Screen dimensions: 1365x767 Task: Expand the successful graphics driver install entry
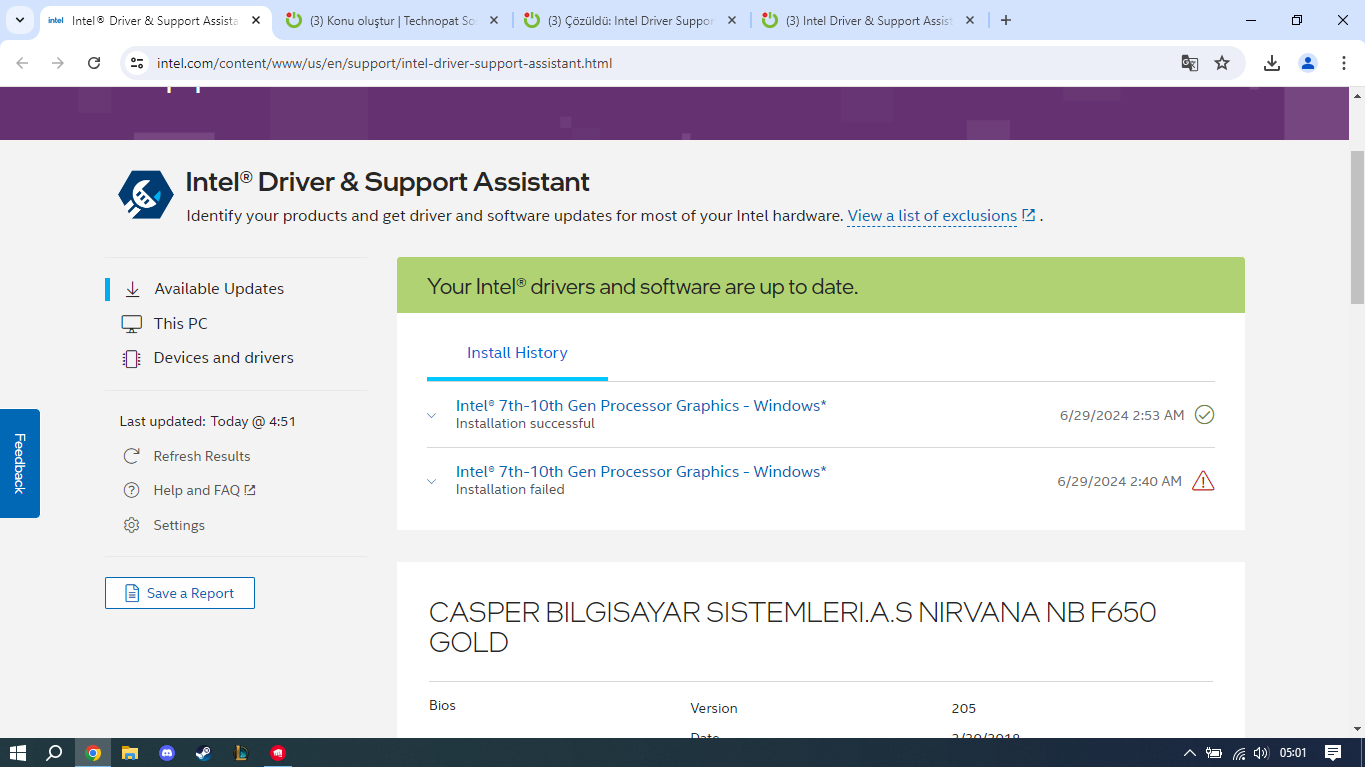coord(431,415)
